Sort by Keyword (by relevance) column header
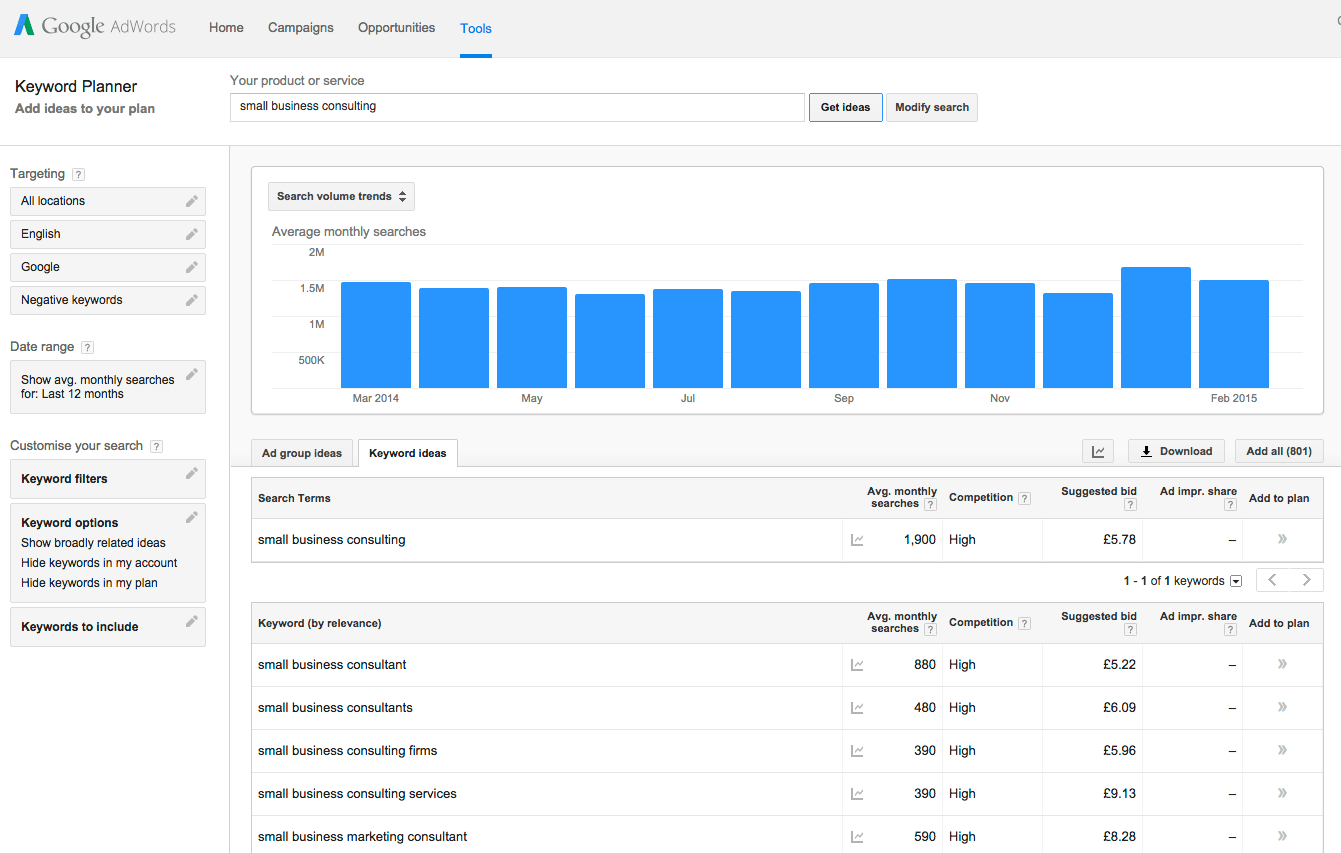This screenshot has width=1341, height=853. click(x=320, y=623)
